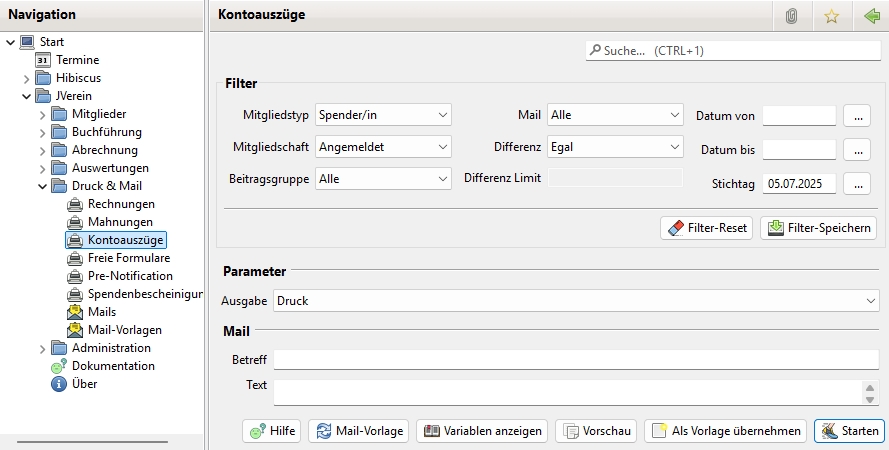The height and width of the screenshot is (450, 889).
Task: Expand the Hibiscus tree node
Action: click(x=27, y=78)
